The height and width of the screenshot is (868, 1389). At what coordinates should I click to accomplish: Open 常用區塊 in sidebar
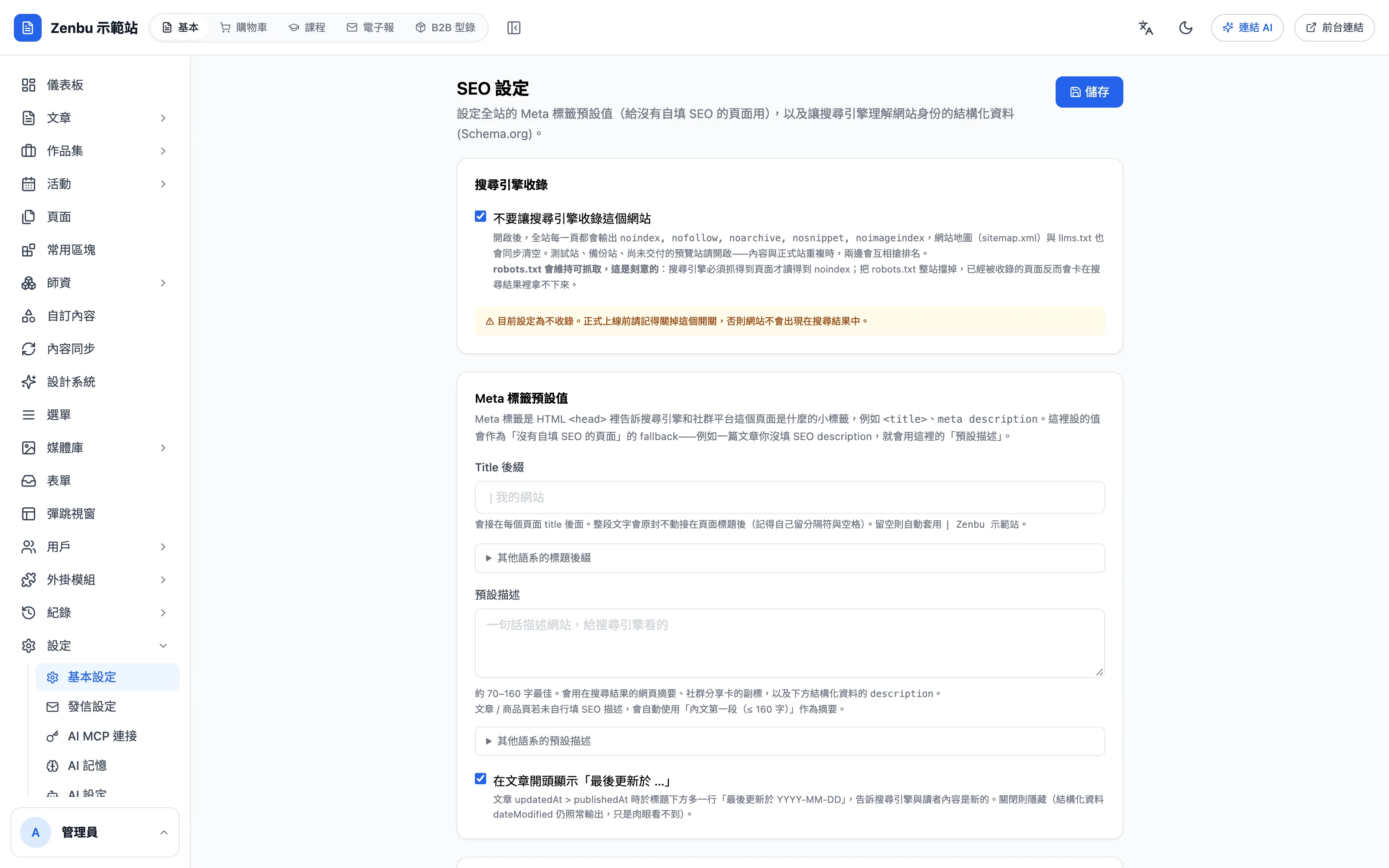point(95,250)
